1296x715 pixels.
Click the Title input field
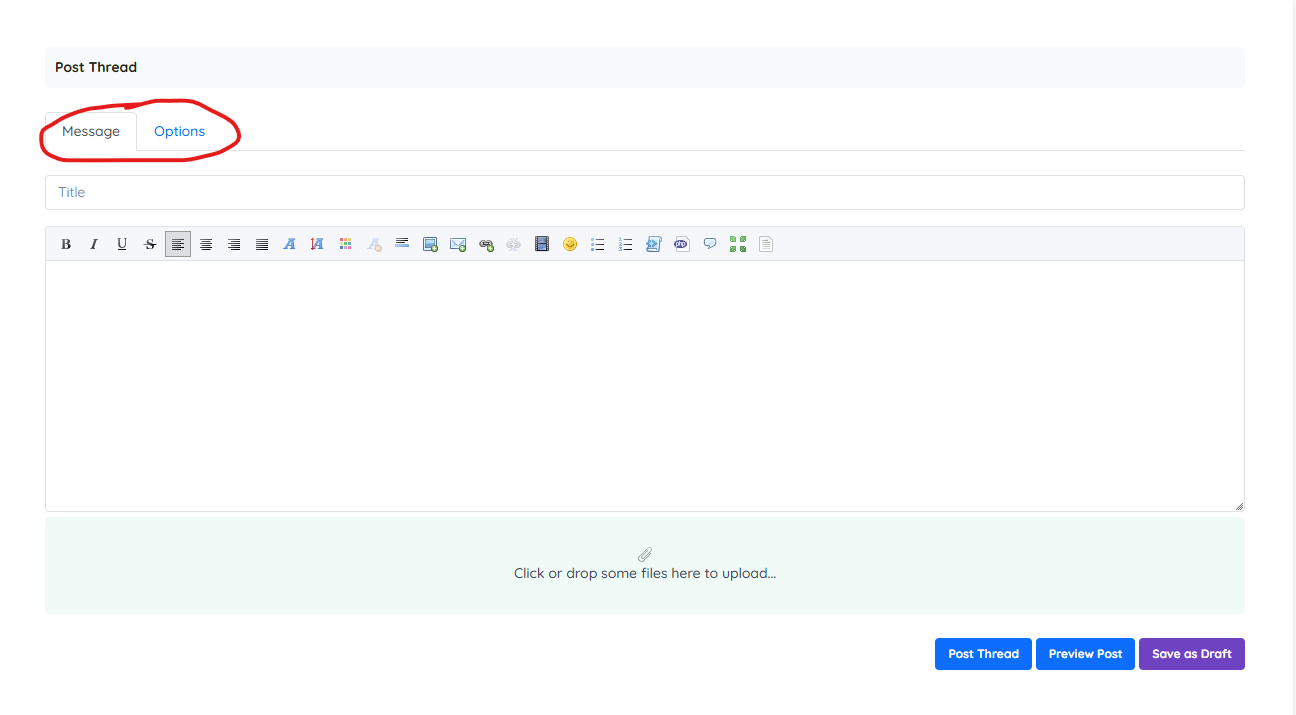(644, 193)
